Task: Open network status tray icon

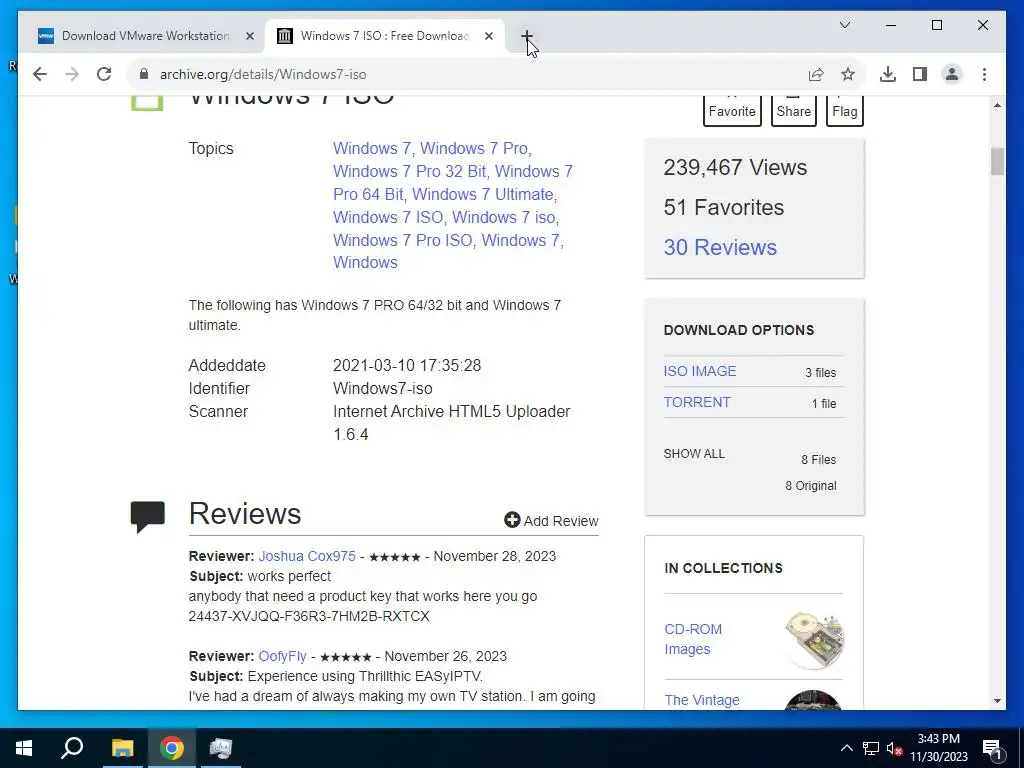Action: click(871, 748)
